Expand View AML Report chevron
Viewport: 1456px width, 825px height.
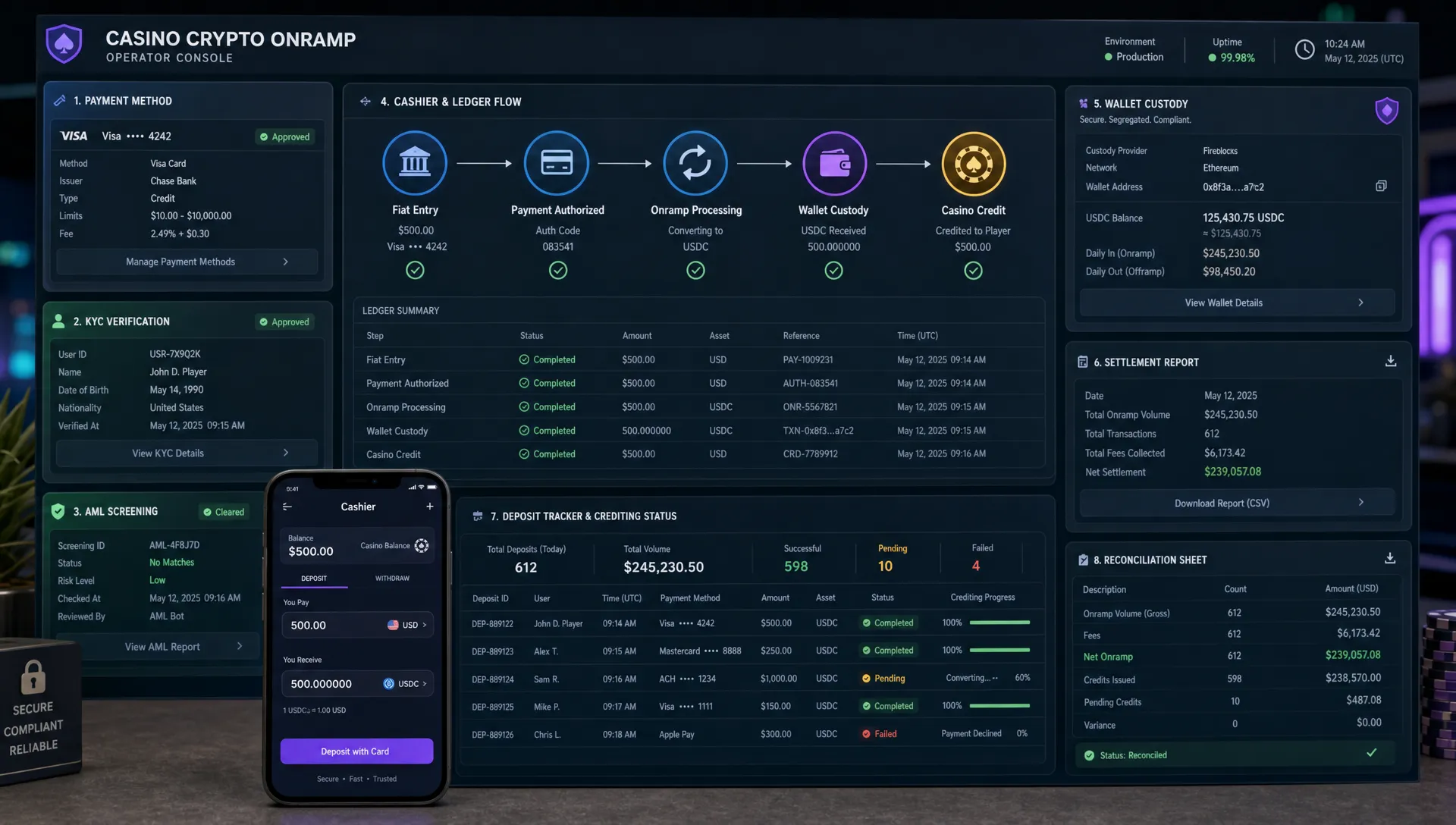pyautogui.click(x=240, y=646)
